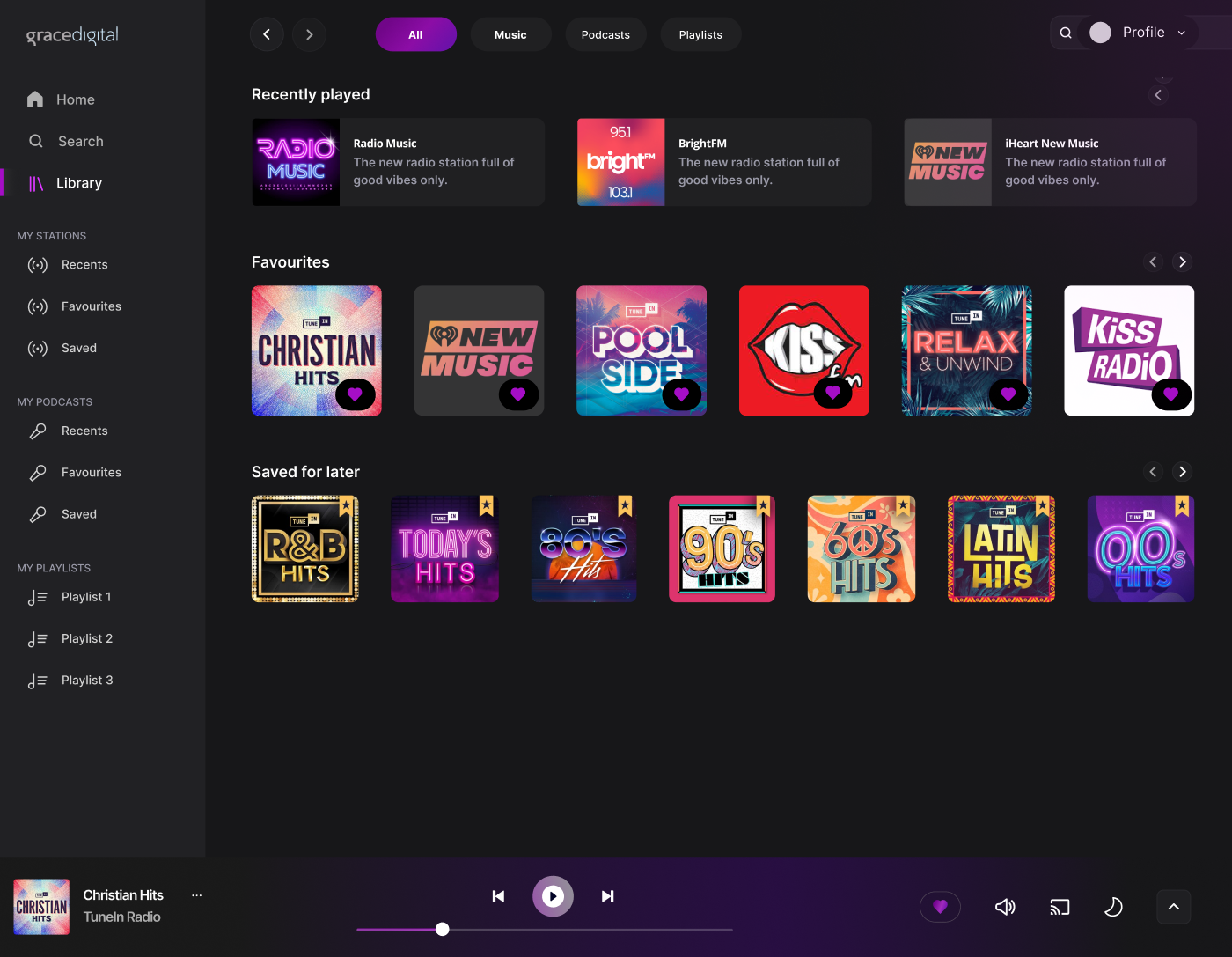This screenshot has height=957, width=1232.
Task: Open the volume control
Action: click(x=1005, y=907)
